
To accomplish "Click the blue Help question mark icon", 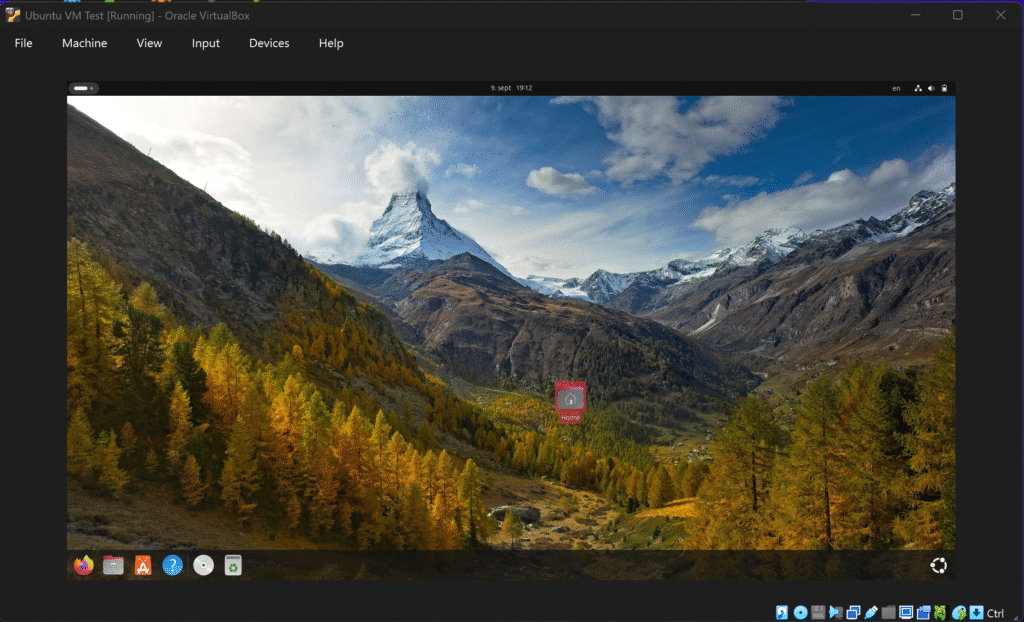I will [173, 566].
